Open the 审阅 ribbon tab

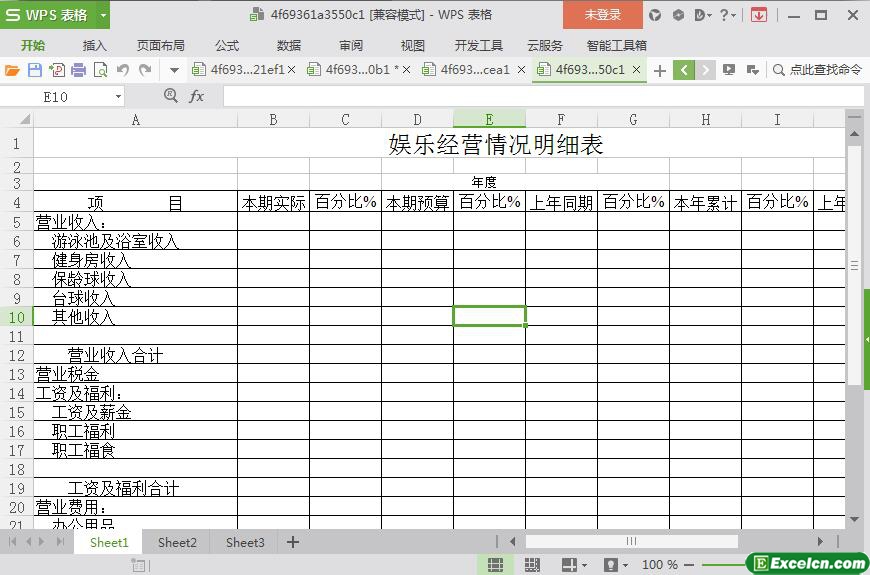pos(351,46)
